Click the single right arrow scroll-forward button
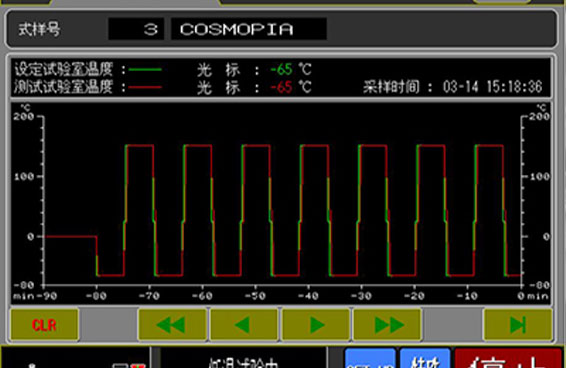The width and height of the screenshot is (566, 368). click(x=315, y=325)
